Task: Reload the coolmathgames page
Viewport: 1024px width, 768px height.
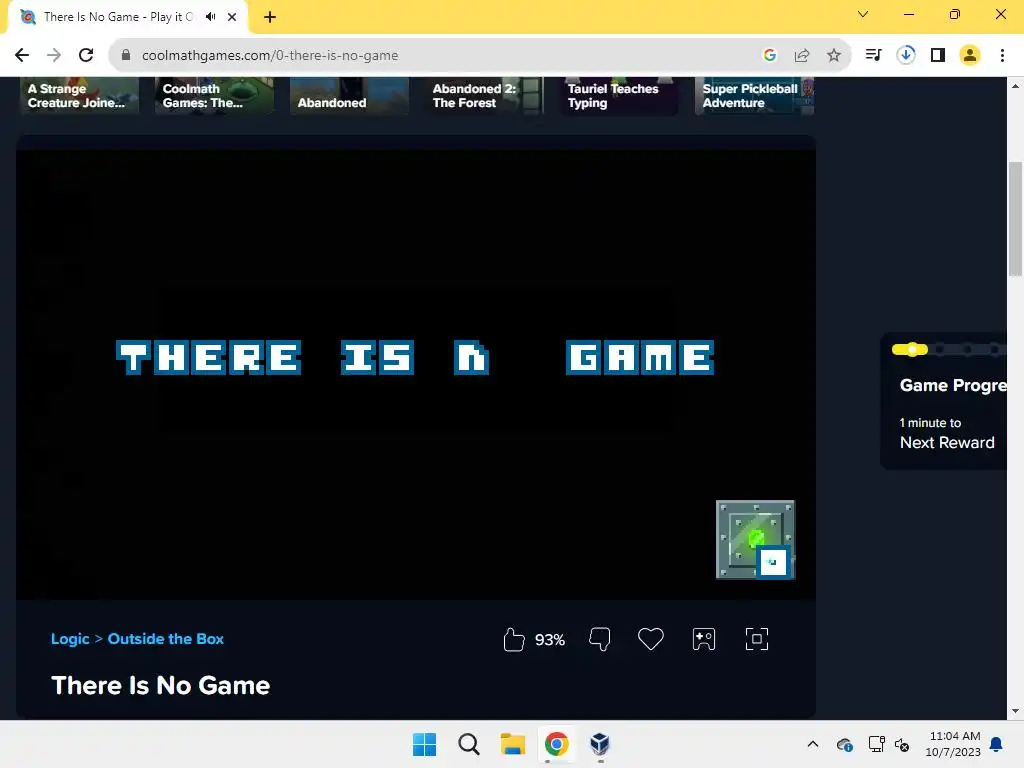Action: [x=86, y=55]
